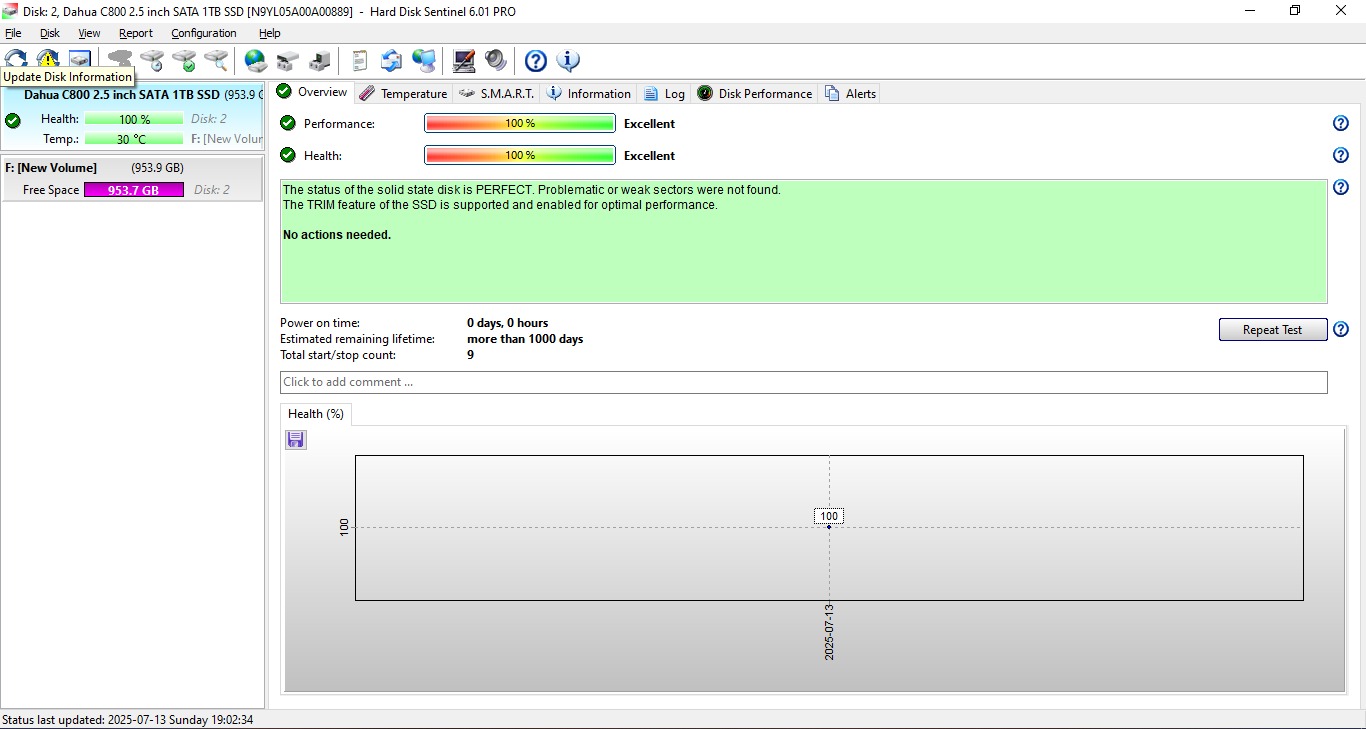The height and width of the screenshot is (729, 1366).
Task: Click the blue info bubble toolbar icon
Action: (568, 61)
